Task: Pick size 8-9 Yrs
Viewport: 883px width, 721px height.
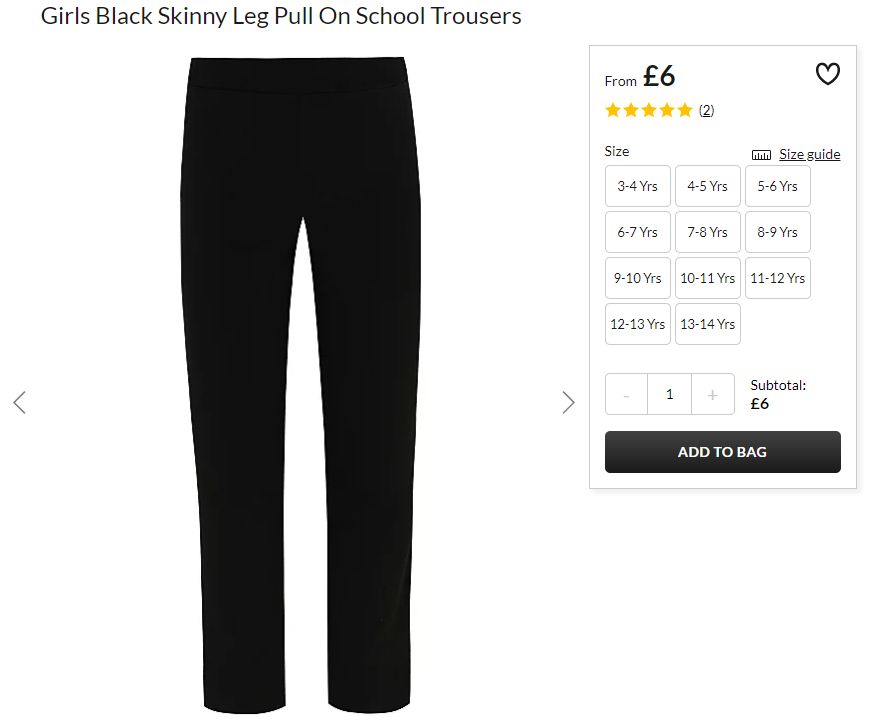Action: (x=778, y=232)
